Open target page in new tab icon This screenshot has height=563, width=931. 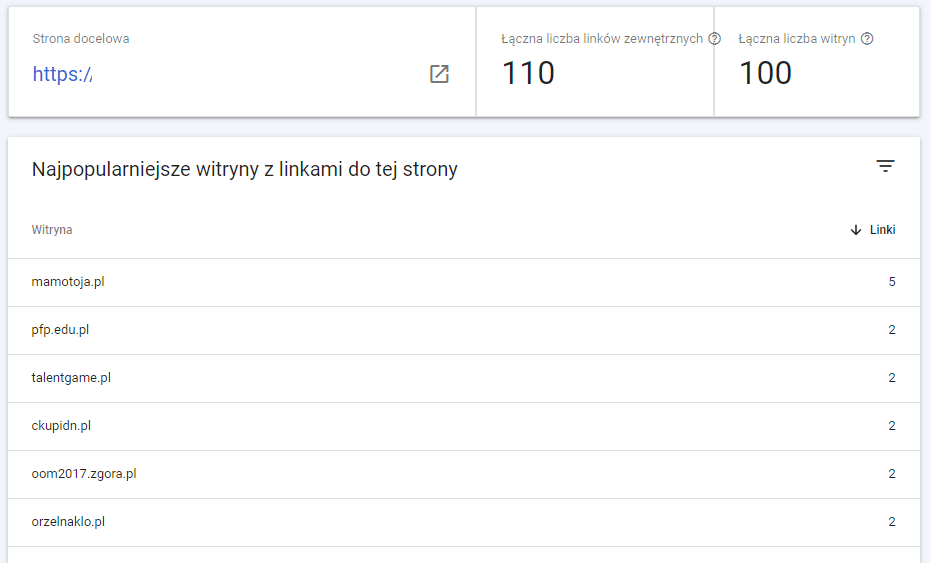point(439,74)
